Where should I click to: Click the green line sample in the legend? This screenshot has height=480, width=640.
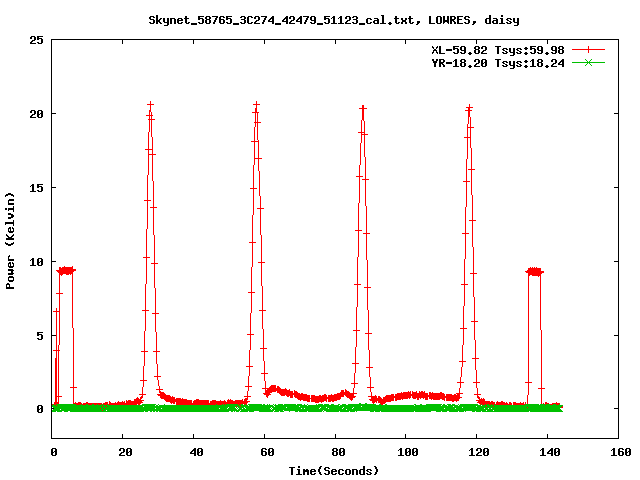coord(588,62)
